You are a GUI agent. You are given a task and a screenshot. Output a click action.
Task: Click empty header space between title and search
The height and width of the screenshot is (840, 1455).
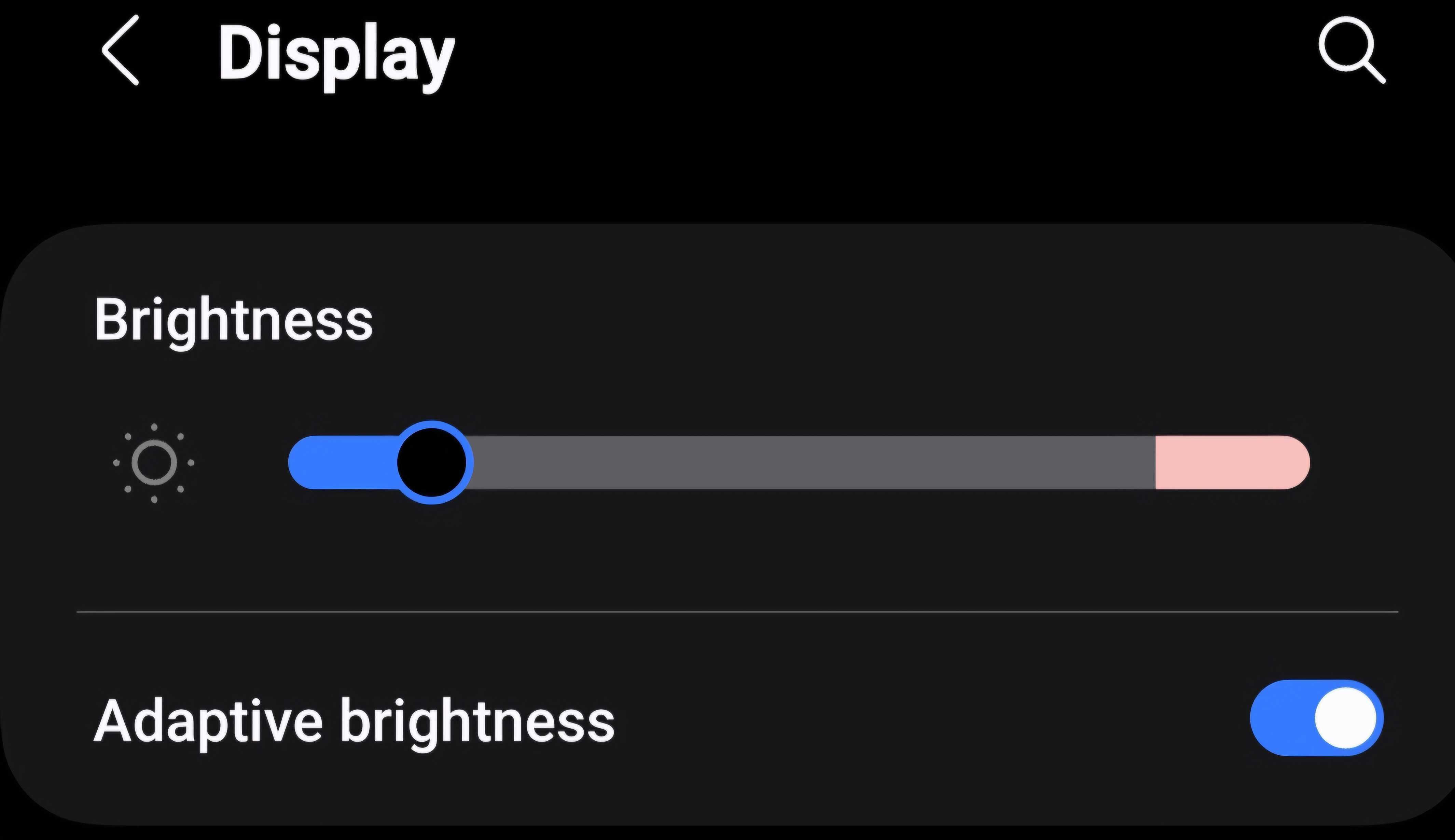pos(865,52)
